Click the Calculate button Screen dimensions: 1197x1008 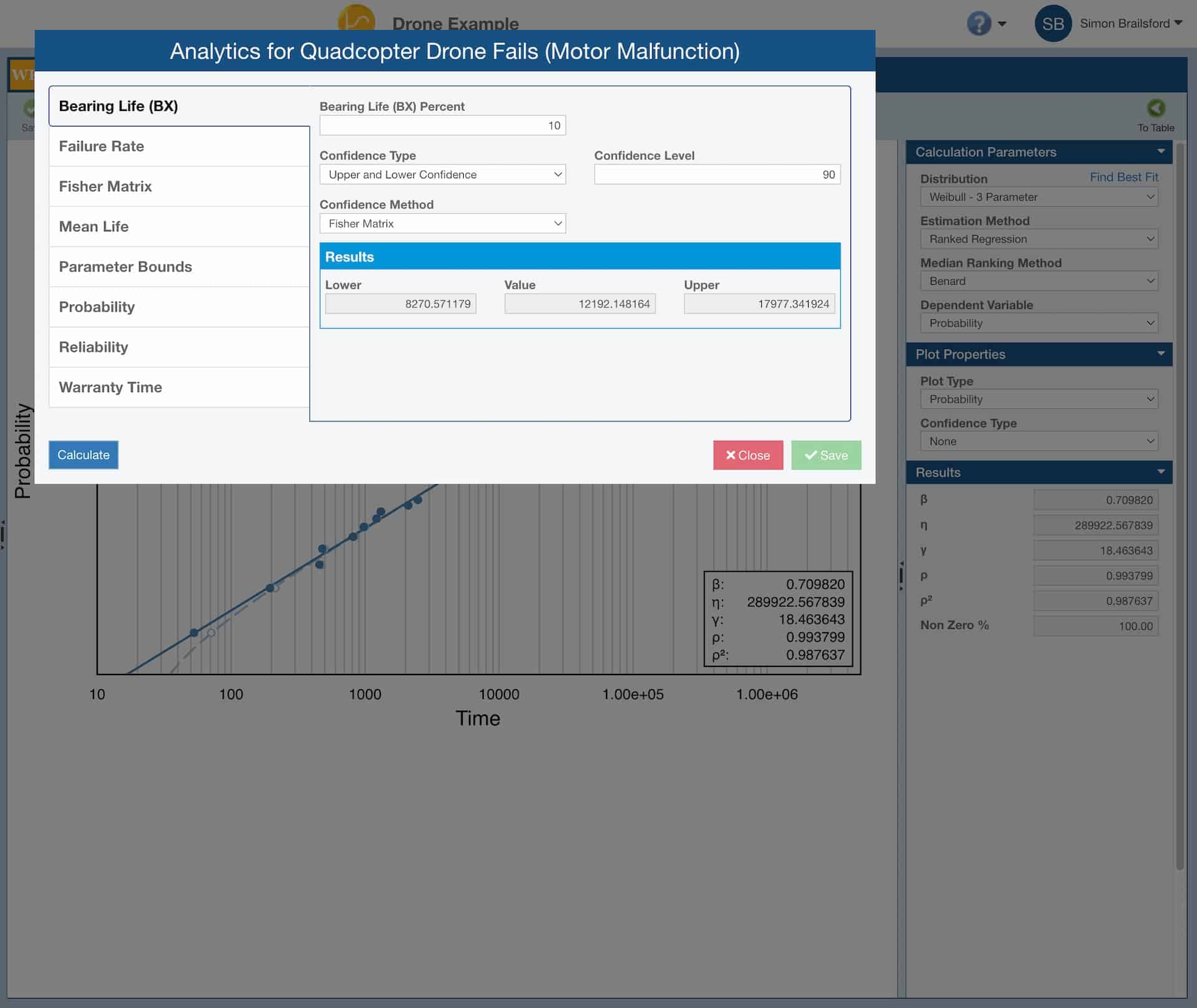click(x=83, y=455)
